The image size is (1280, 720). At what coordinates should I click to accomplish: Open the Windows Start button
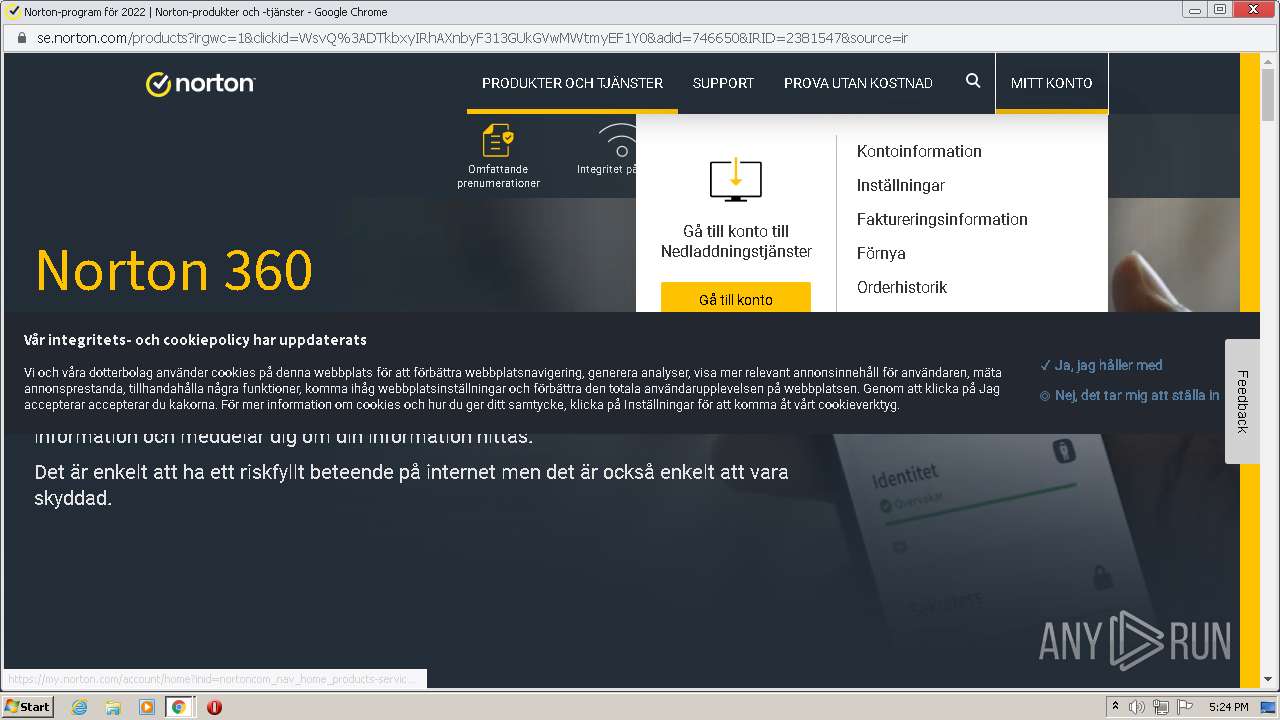(x=28, y=707)
